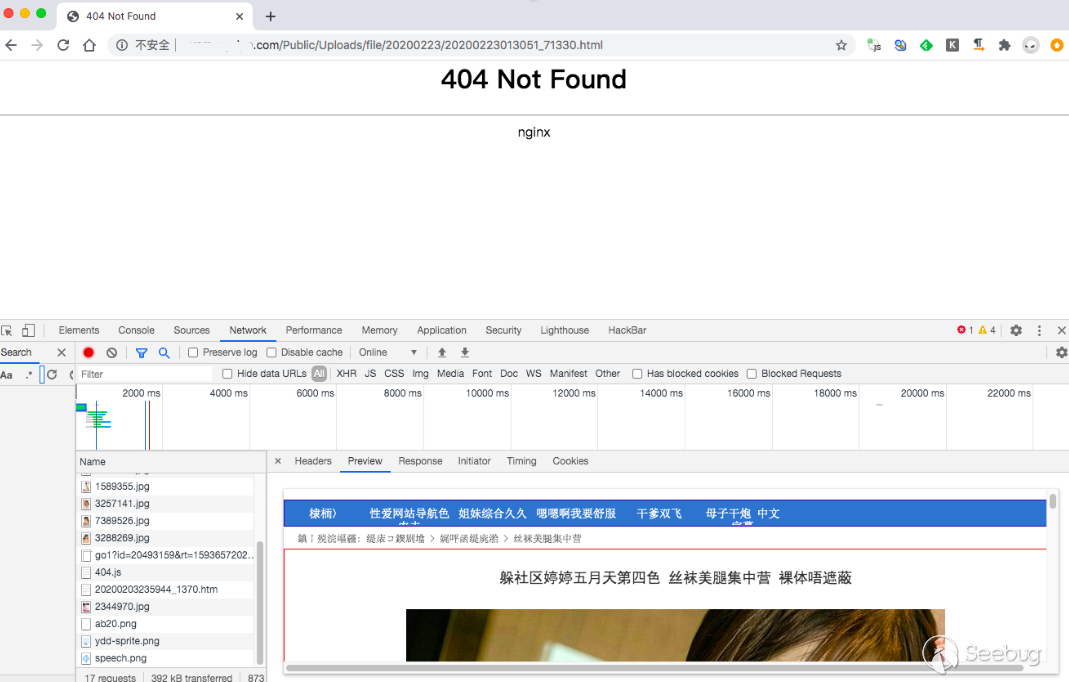Switch to the Sources panel
The image size is (1069, 682).
192,330
